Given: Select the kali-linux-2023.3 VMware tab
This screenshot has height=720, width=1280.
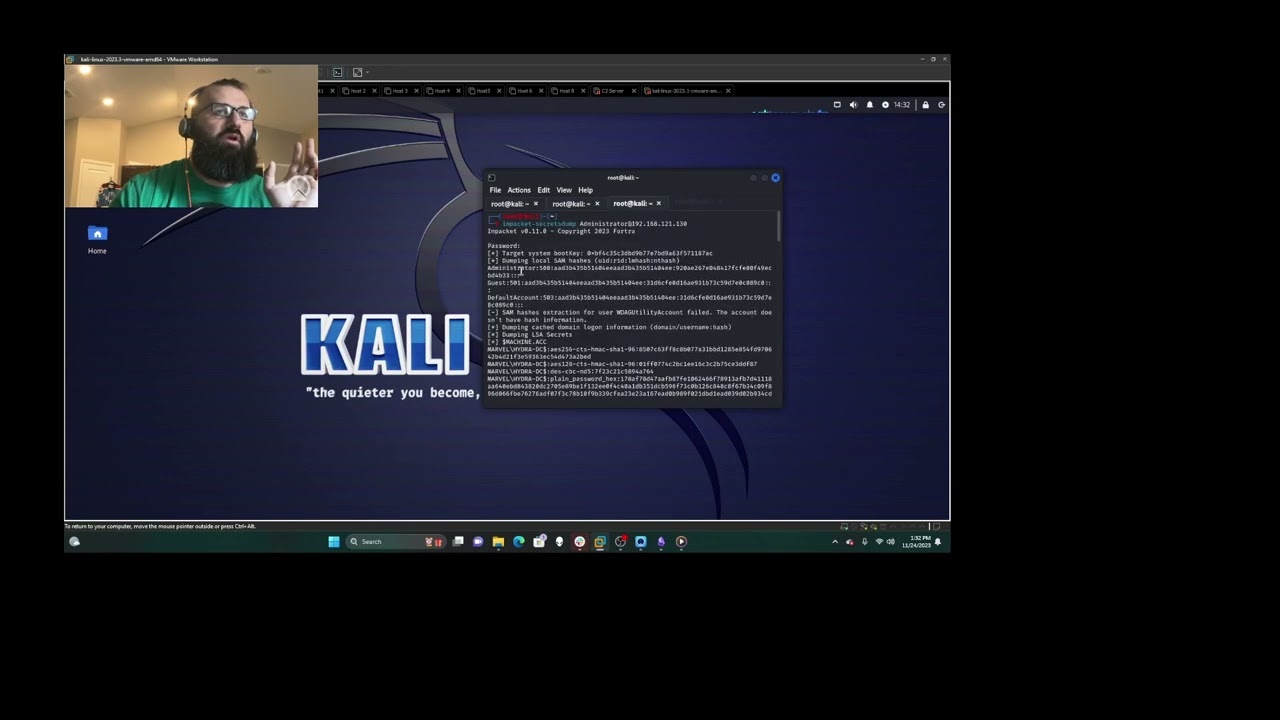Looking at the screenshot, I should (685, 91).
